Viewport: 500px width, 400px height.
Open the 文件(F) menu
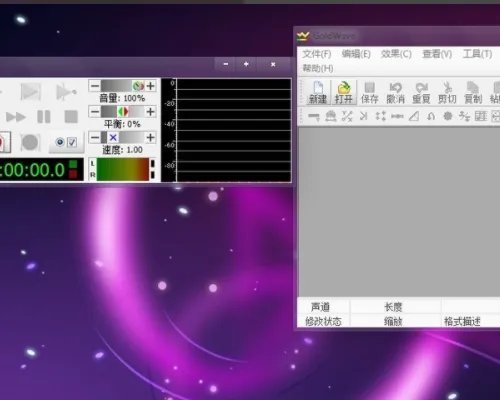[317, 54]
